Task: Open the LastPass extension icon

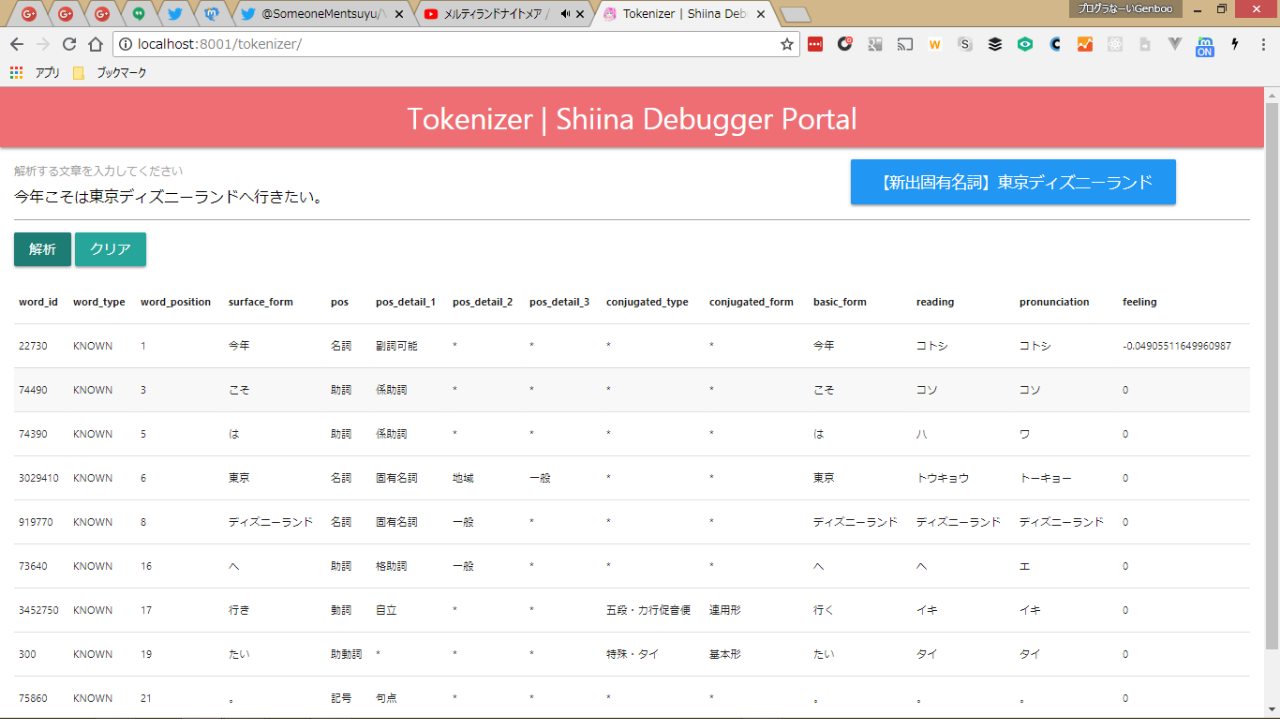Action: [815, 44]
